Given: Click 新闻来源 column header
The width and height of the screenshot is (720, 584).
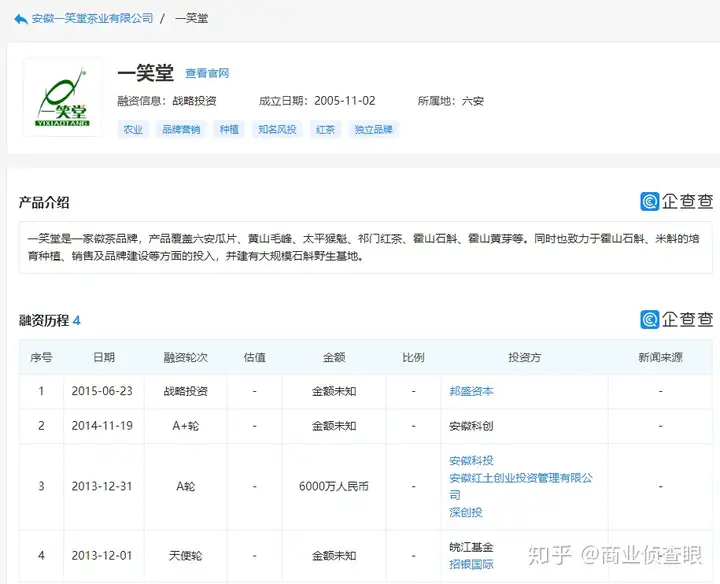Looking at the screenshot, I should tap(660, 357).
